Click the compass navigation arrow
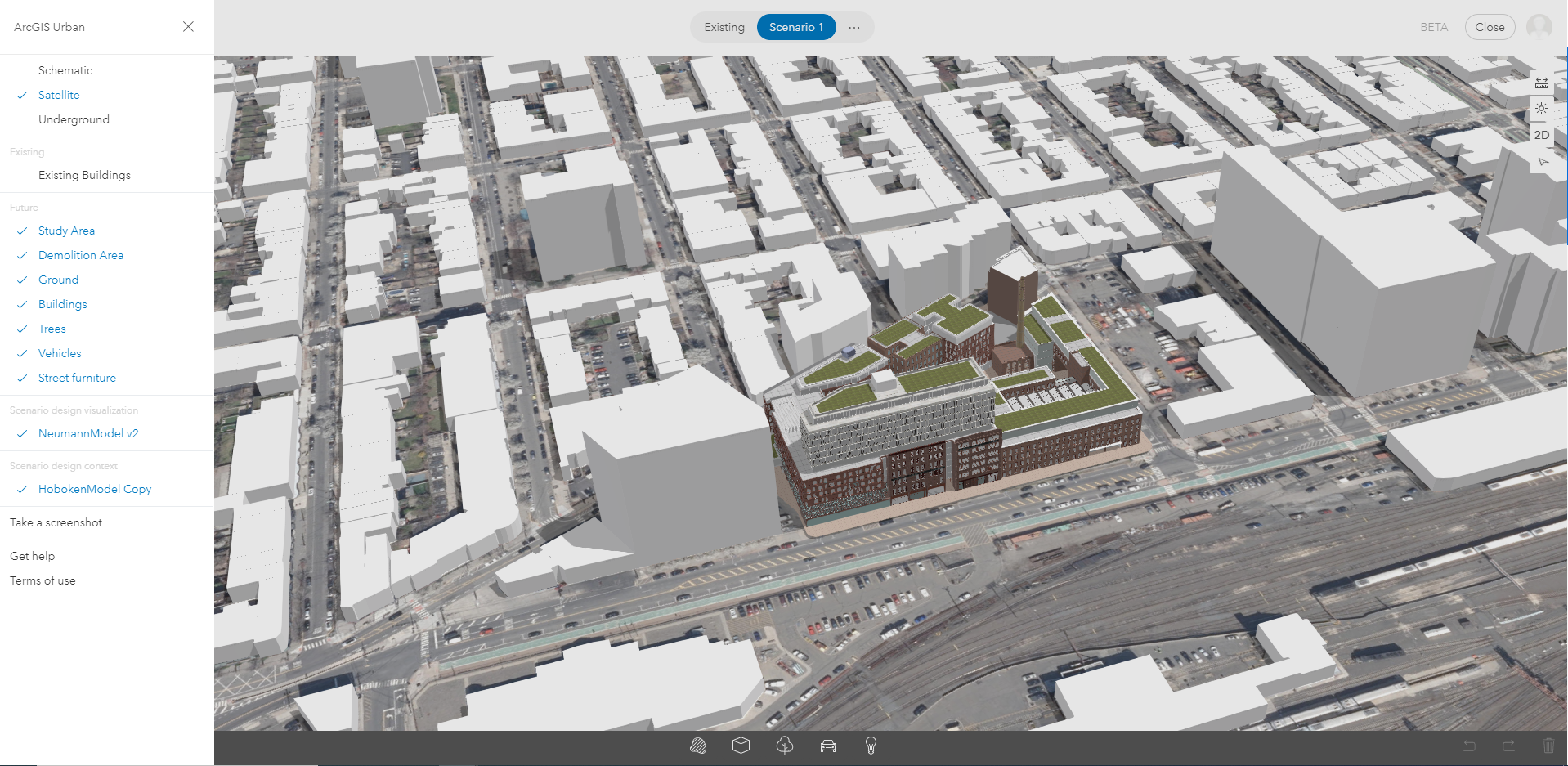The width and height of the screenshot is (1568, 766). pyautogui.click(x=1542, y=161)
